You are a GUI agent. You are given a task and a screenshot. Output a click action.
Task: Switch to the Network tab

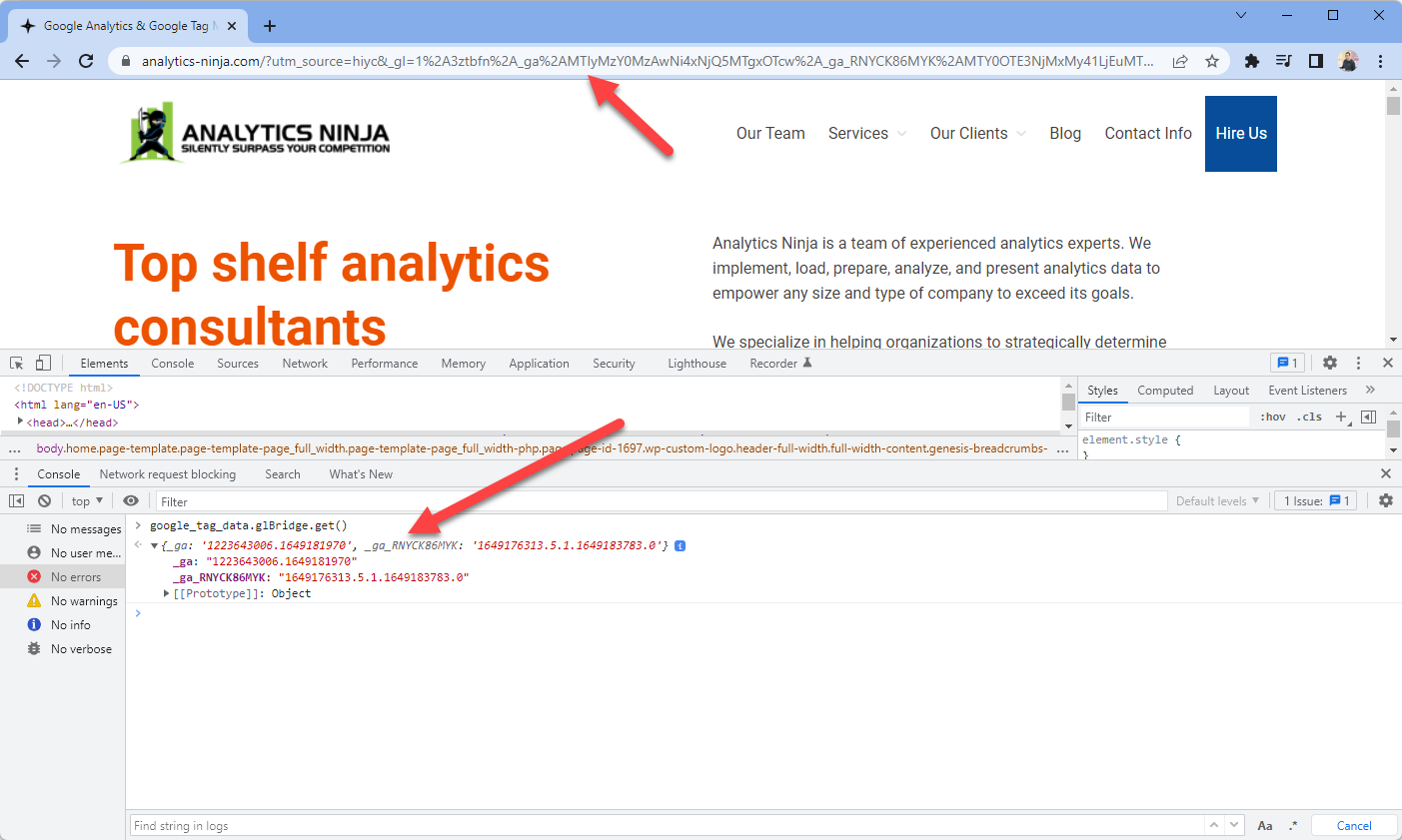tap(305, 364)
